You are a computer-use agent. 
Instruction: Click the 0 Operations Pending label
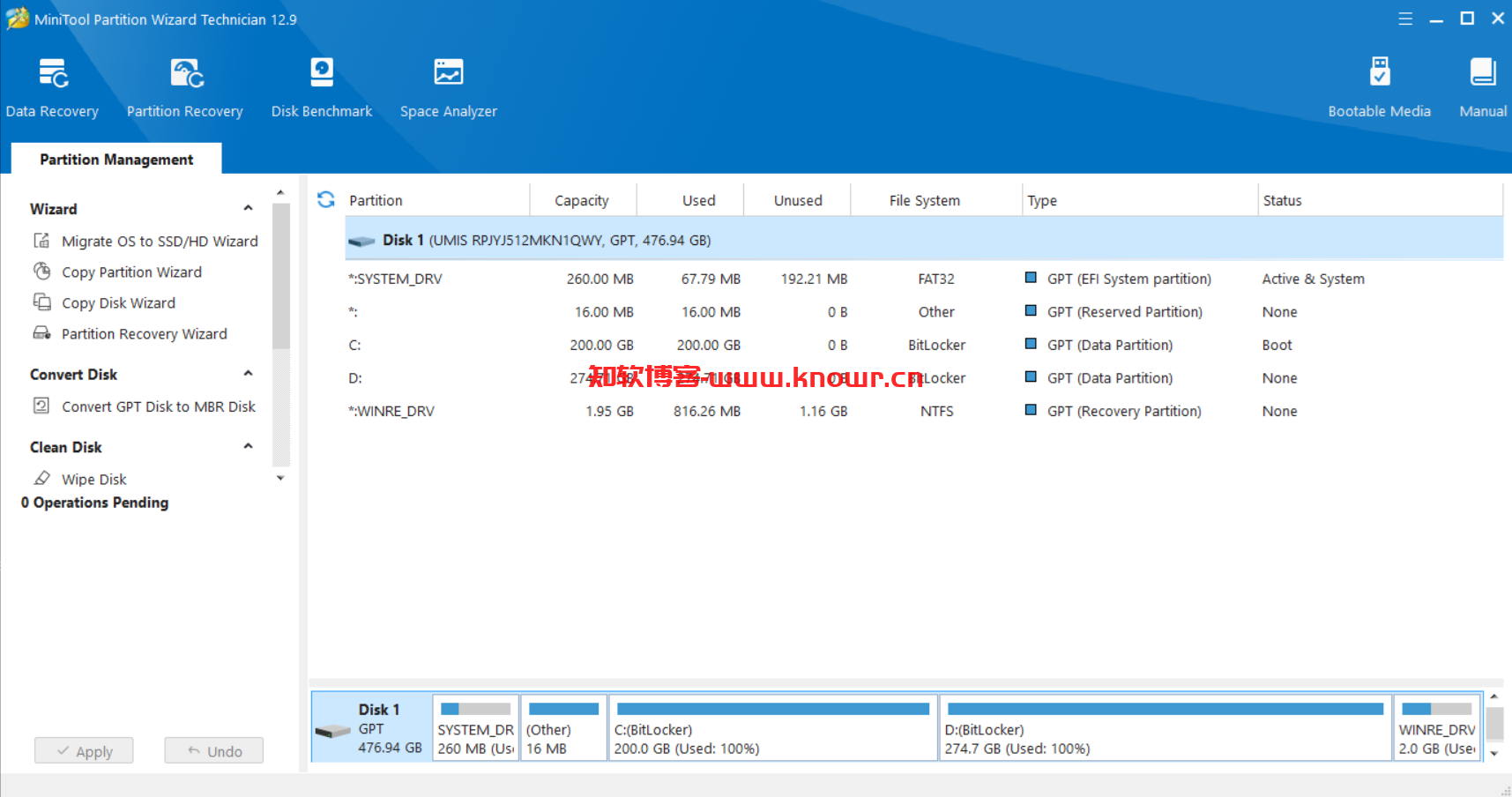click(94, 503)
